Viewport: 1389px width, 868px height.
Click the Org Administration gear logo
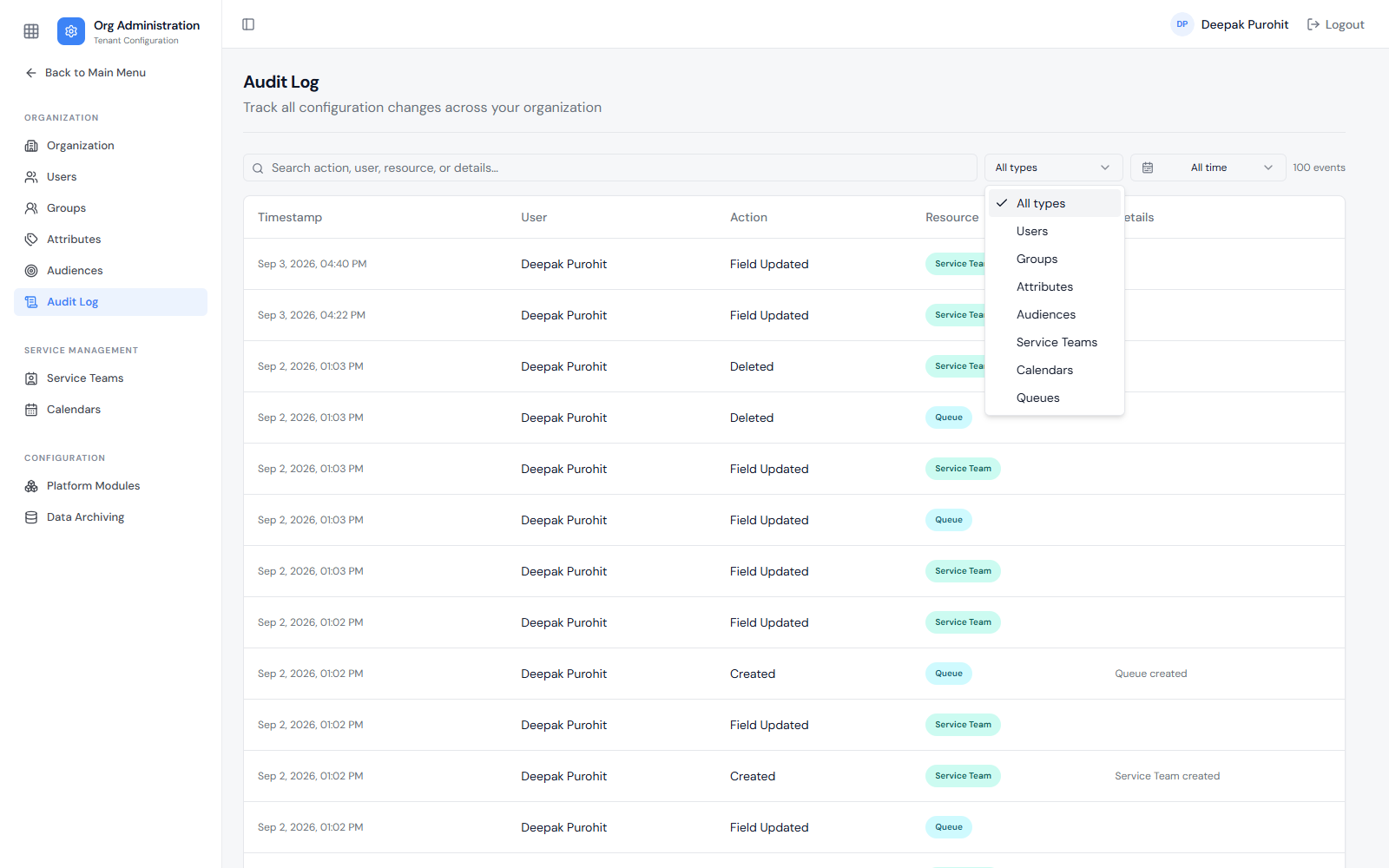pyautogui.click(x=71, y=31)
